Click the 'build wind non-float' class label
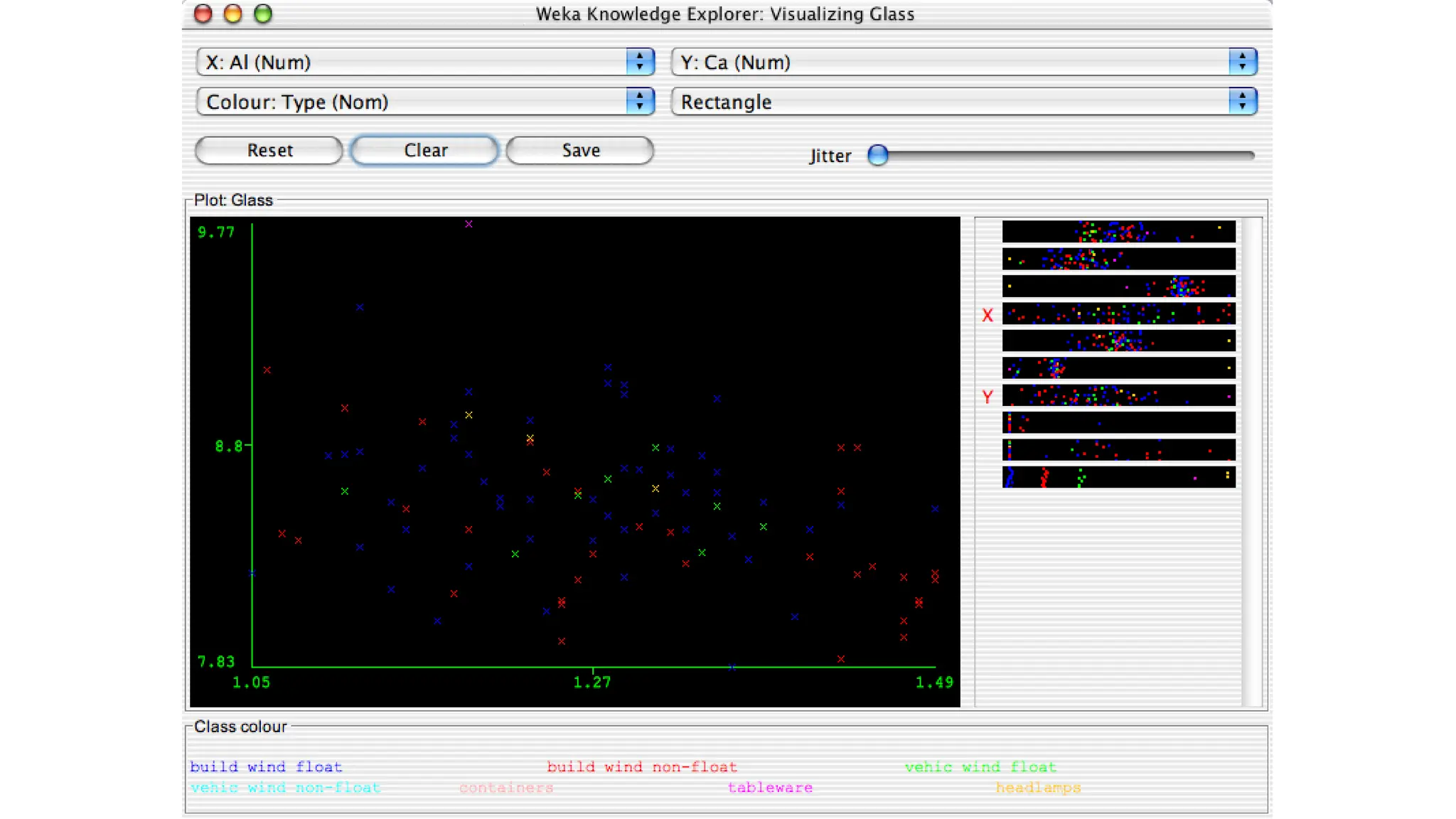Viewport: 1456px width, 819px height. coord(641,767)
